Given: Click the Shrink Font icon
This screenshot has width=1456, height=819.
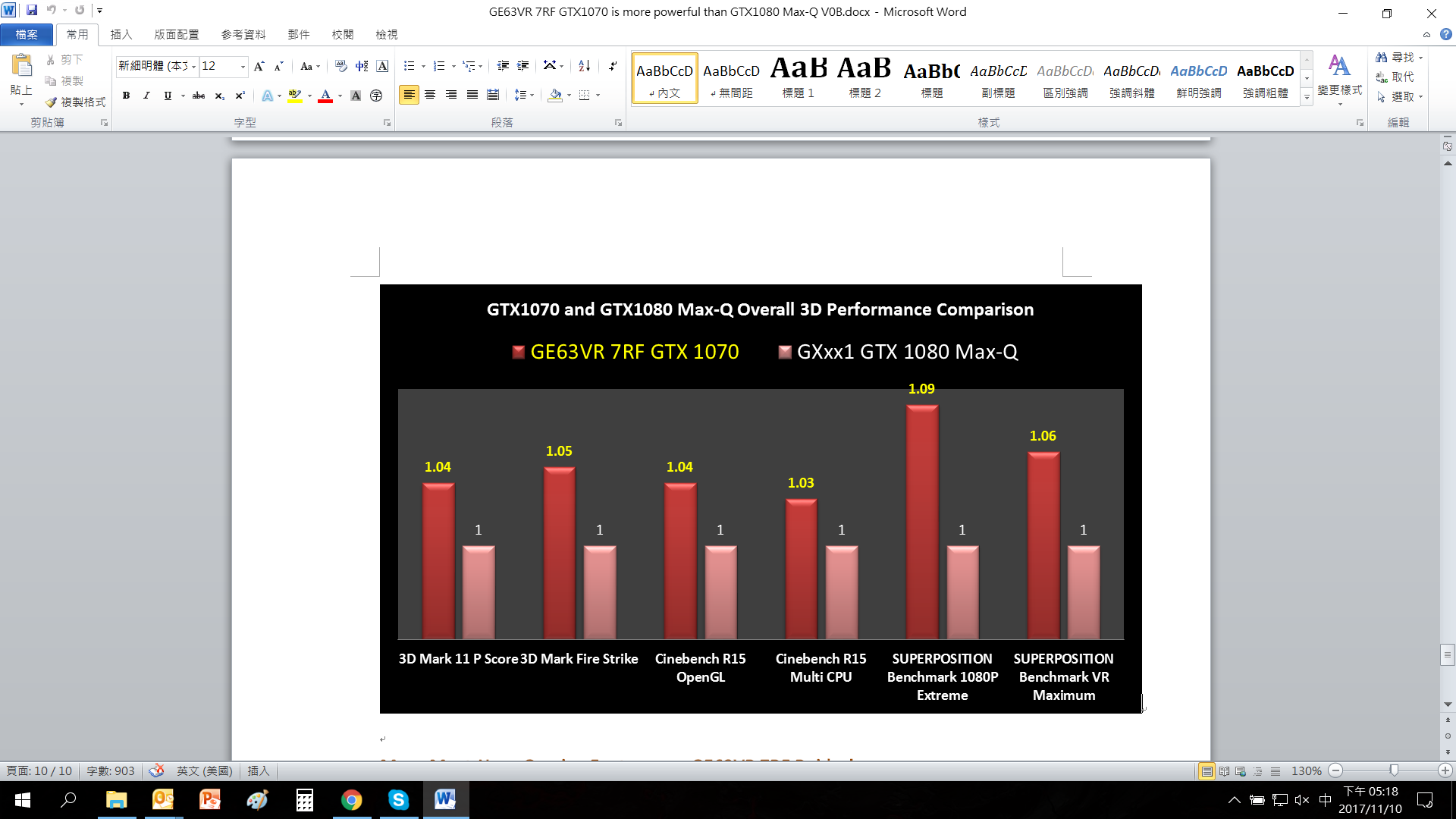Looking at the screenshot, I should [278, 66].
